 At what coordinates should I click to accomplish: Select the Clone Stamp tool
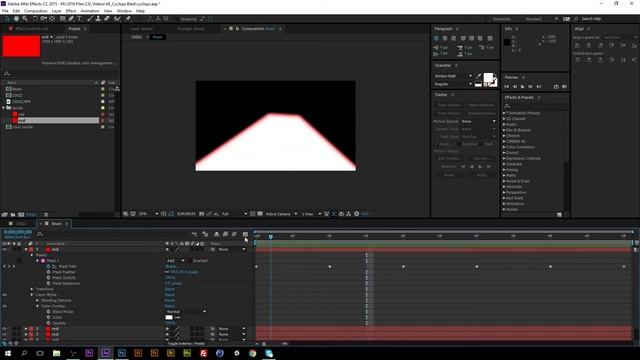(98, 19)
